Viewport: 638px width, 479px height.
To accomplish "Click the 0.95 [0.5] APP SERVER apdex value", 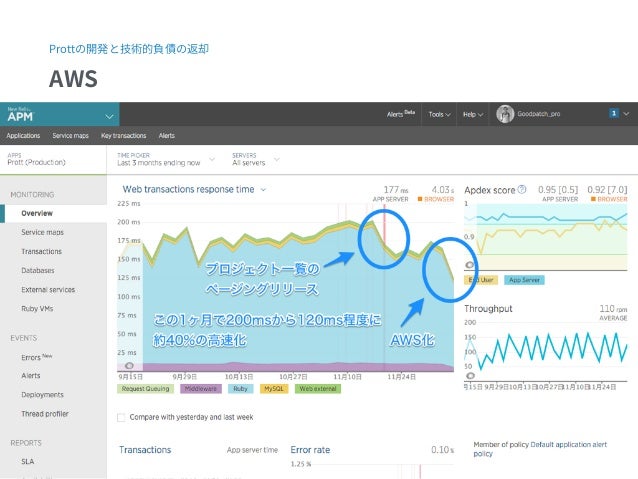I will coord(558,194).
